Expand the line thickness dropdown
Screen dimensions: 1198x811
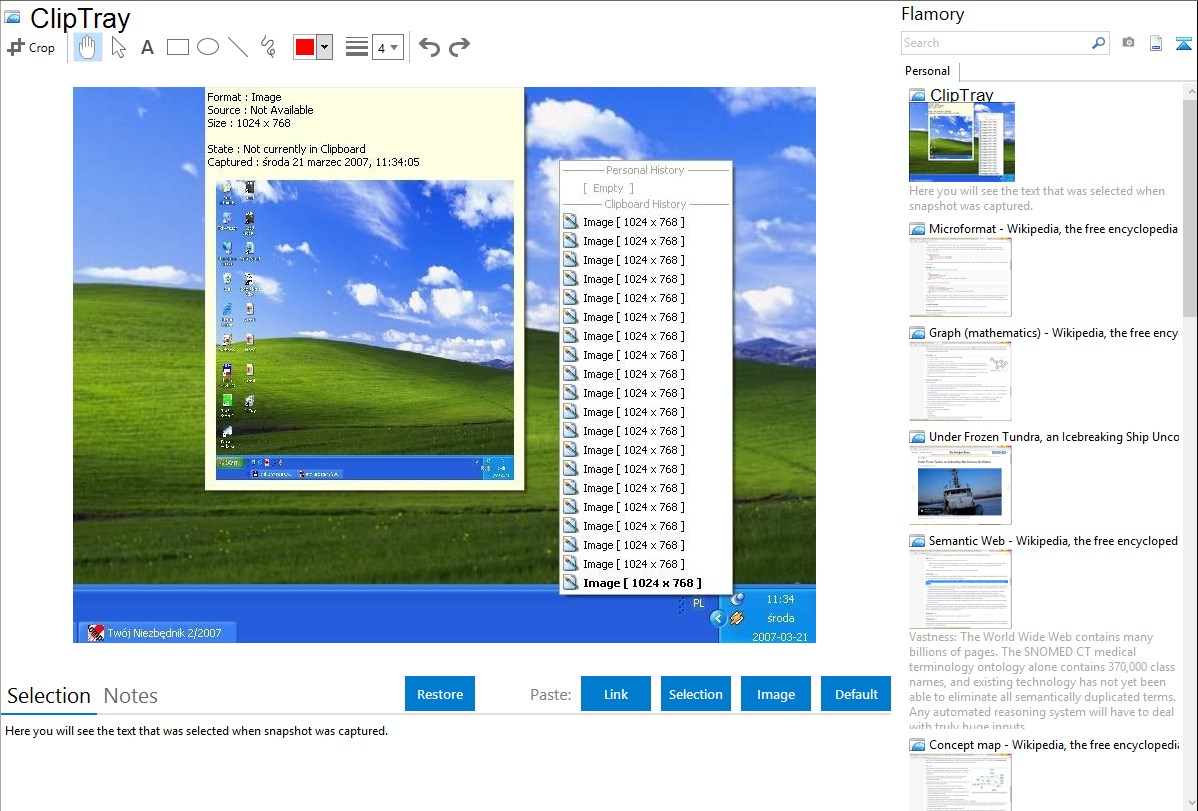pos(387,47)
